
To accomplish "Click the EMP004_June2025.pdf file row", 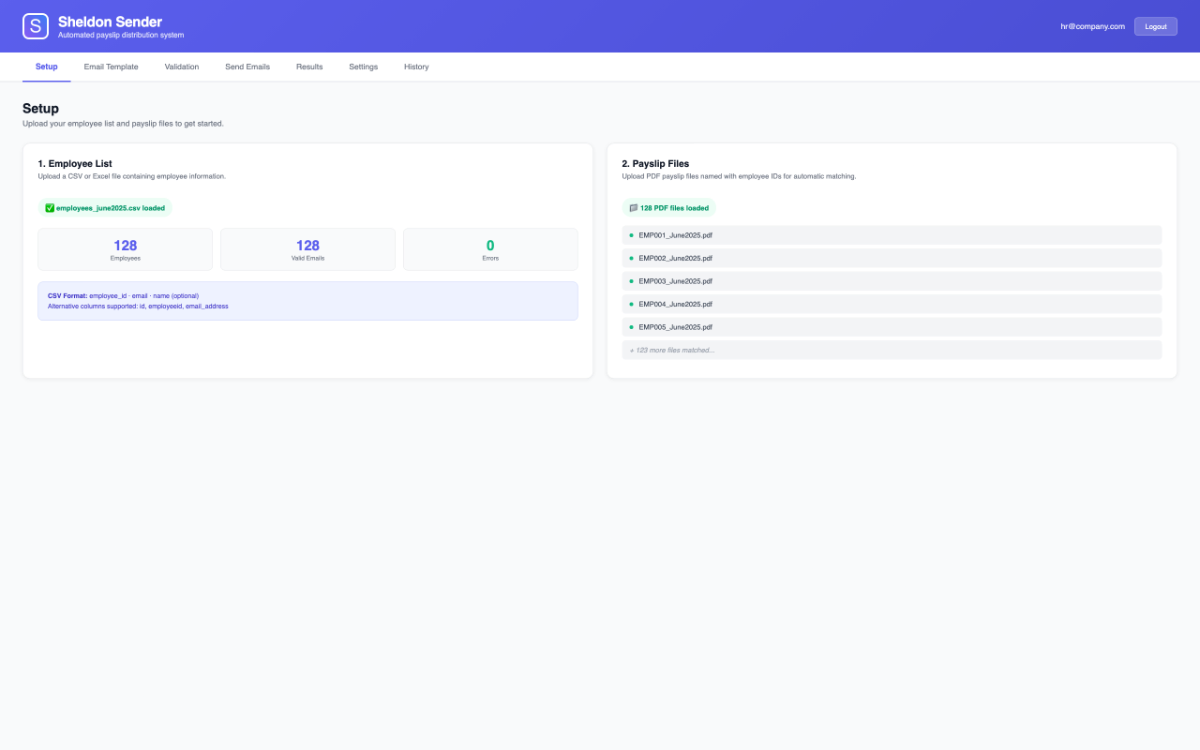I will click(x=892, y=304).
